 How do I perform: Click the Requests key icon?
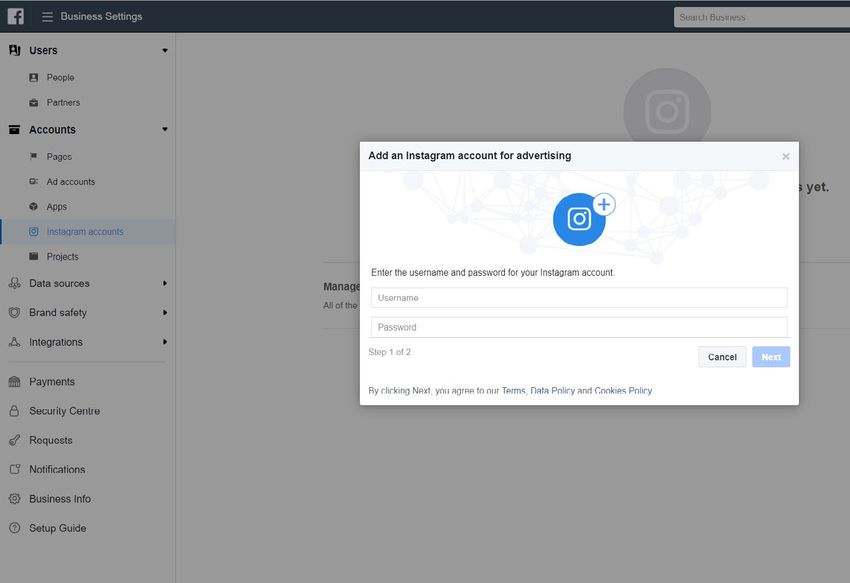pyautogui.click(x=15, y=440)
